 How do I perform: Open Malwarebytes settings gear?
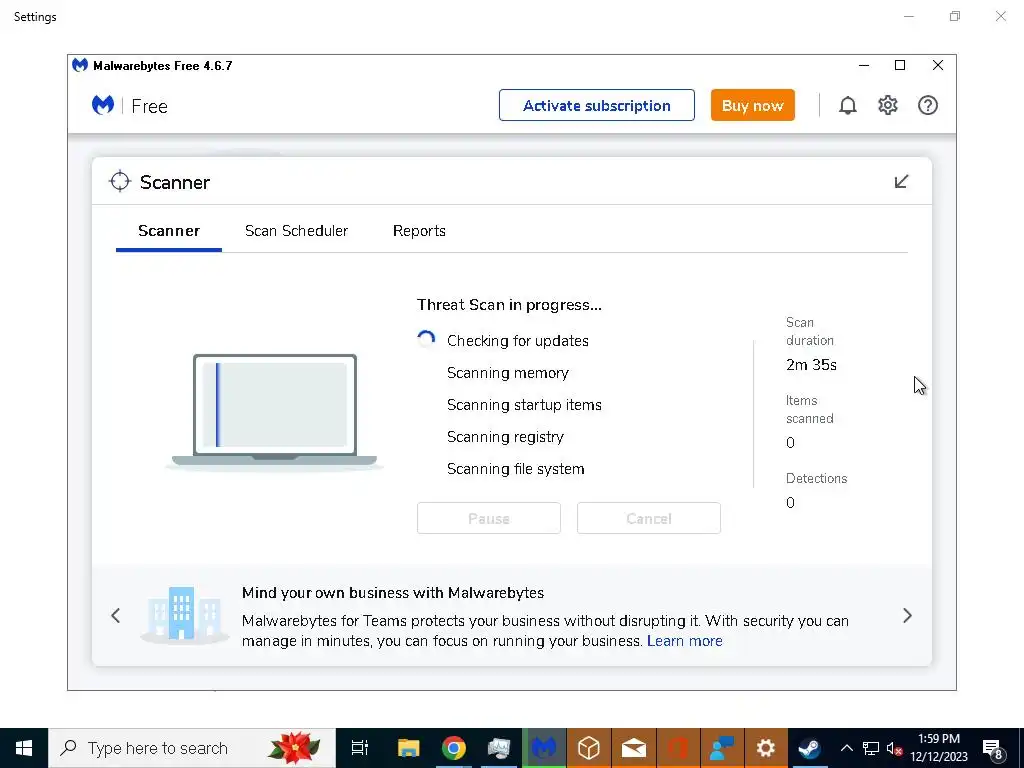[x=888, y=105]
